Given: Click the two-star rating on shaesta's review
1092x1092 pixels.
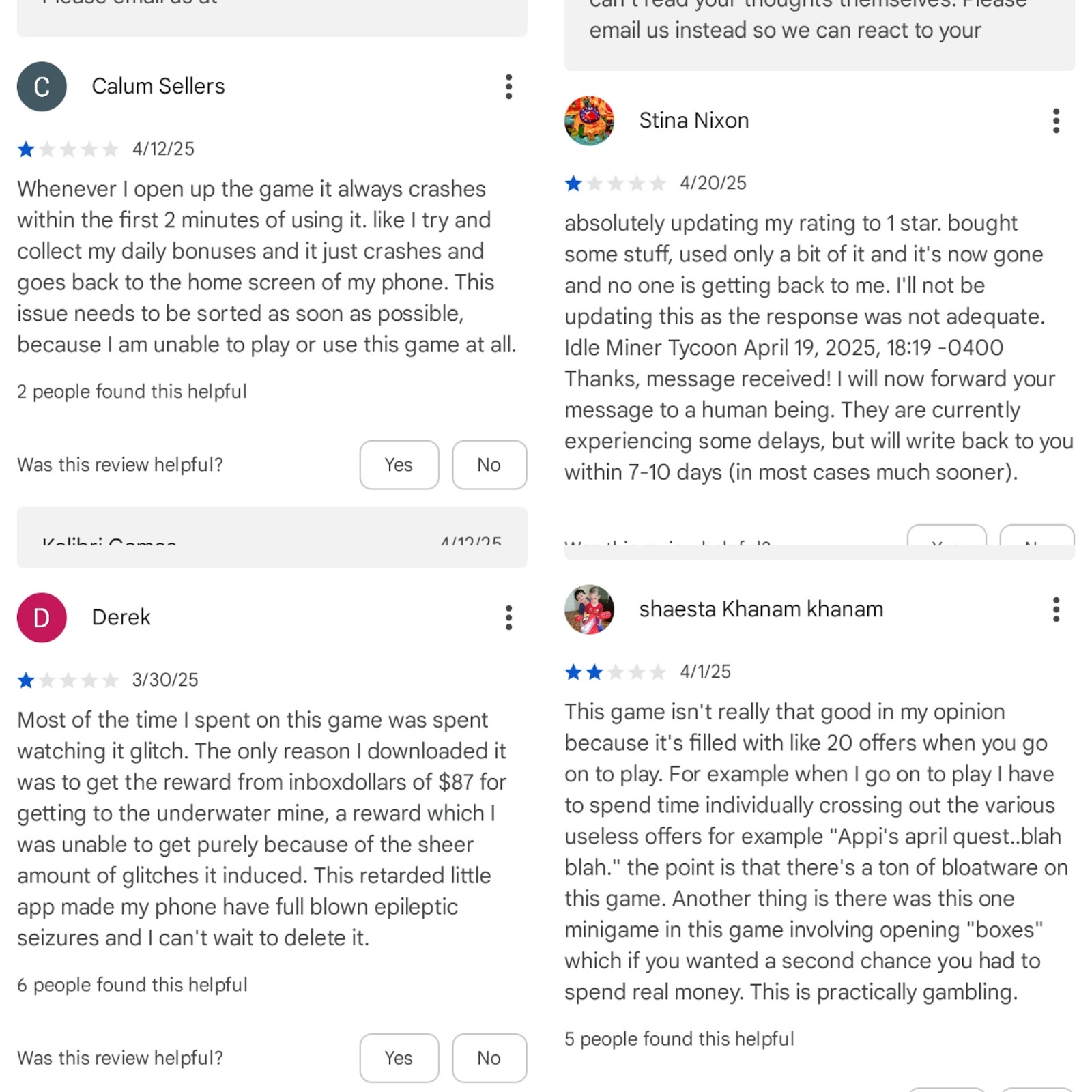Looking at the screenshot, I should (x=616, y=672).
